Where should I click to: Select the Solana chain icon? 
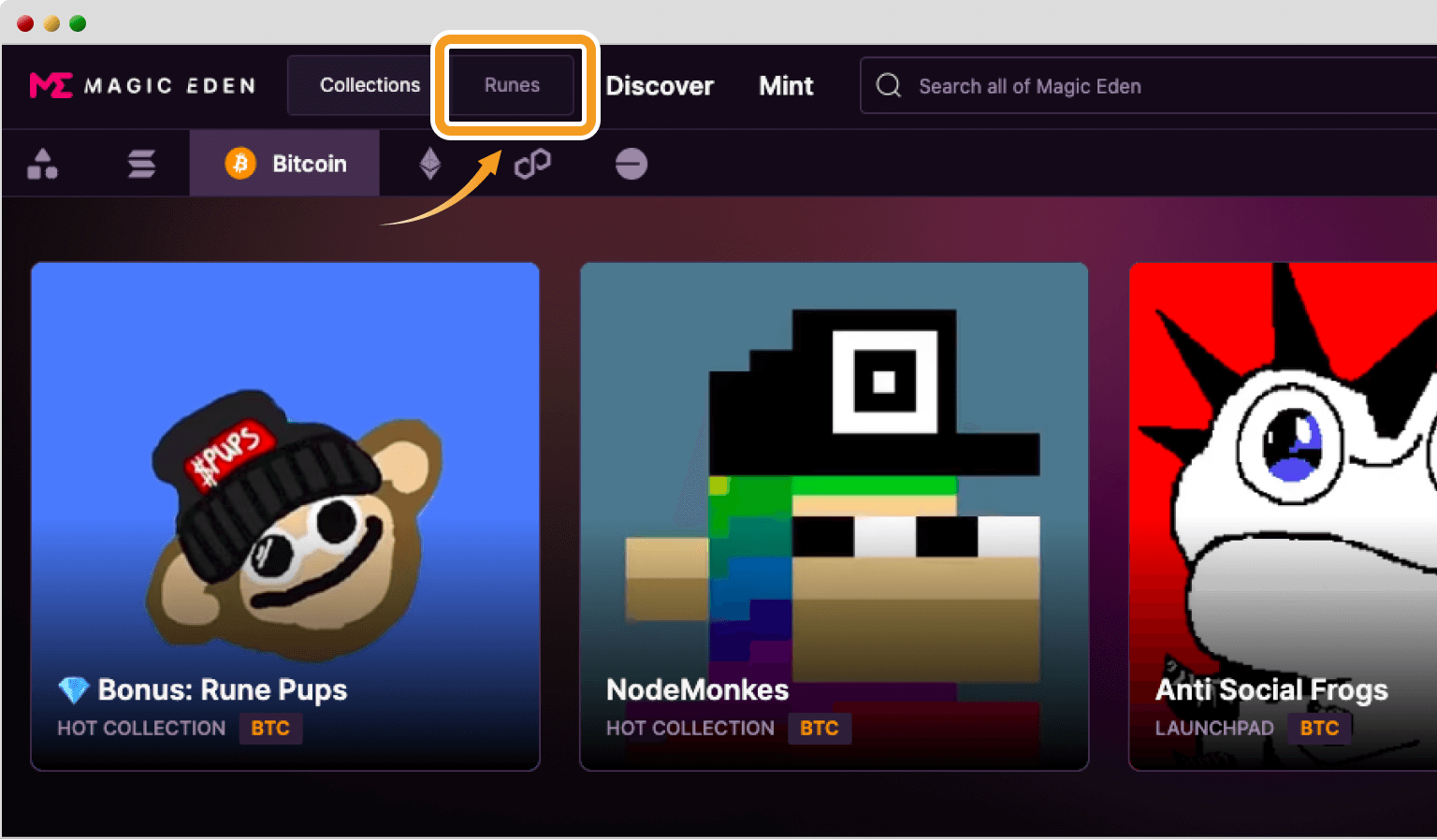coord(141,164)
